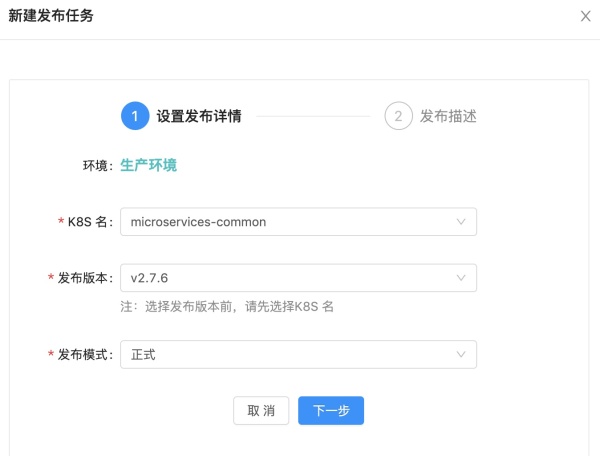The height and width of the screenshot is (456, 600).
Task: Click the 新建发布任务 dialog title
Action: [x=51, y=16]
